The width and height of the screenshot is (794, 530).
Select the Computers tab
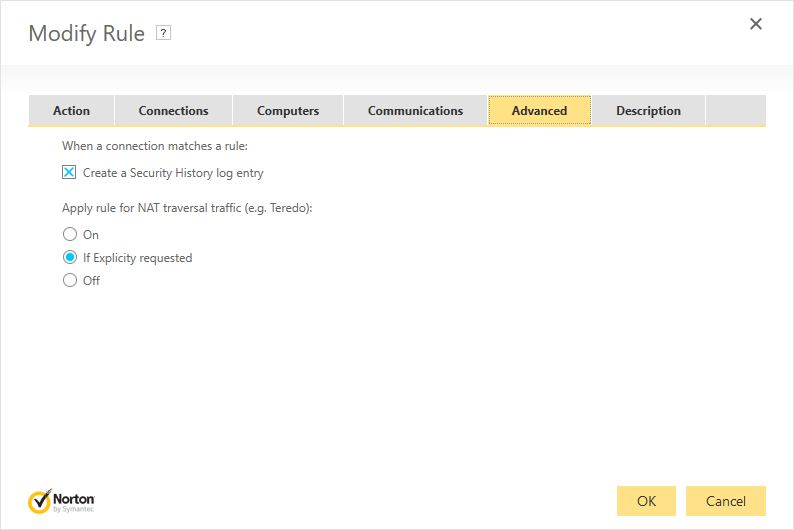coord(288,110)
